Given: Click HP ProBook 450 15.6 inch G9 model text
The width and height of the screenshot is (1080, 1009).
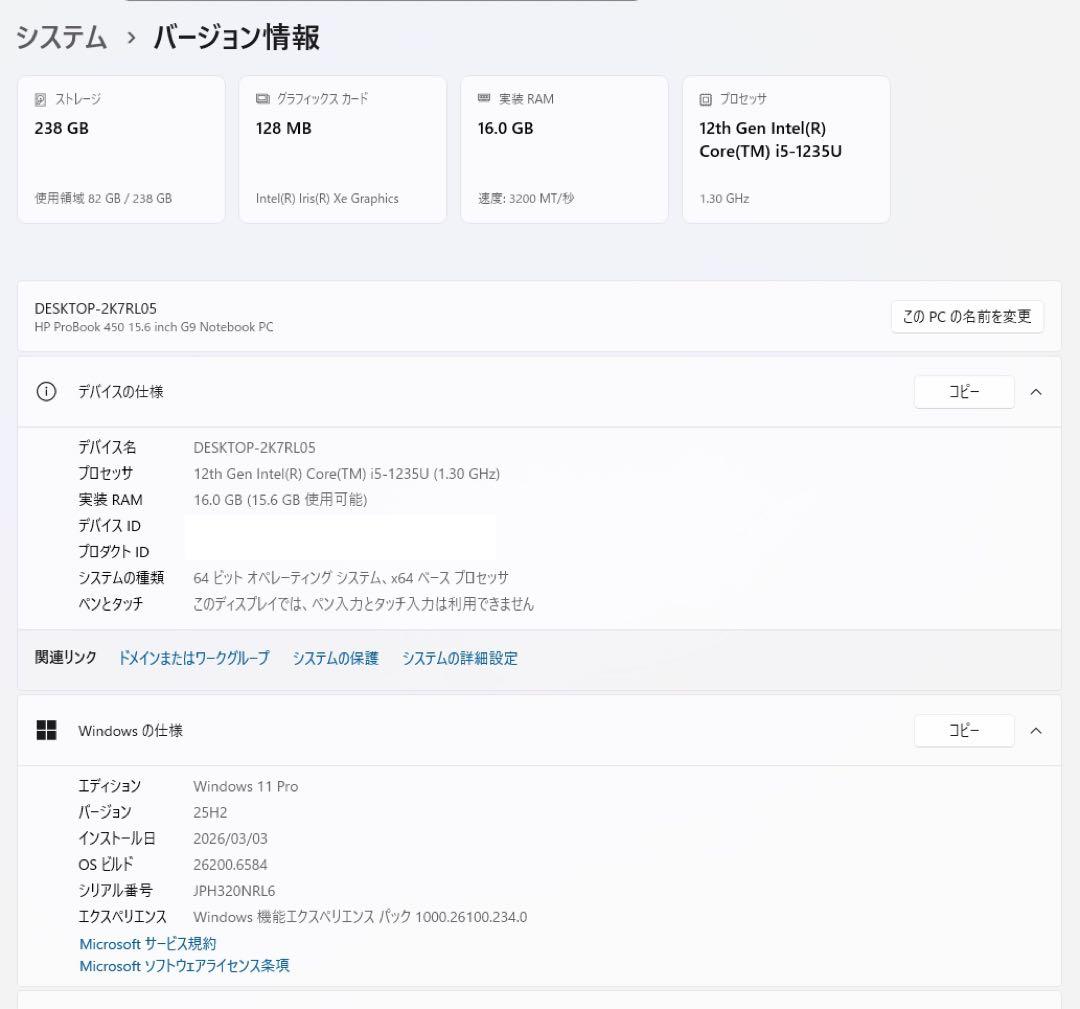Looking at the screenshot, I should (x=154, y=327).
